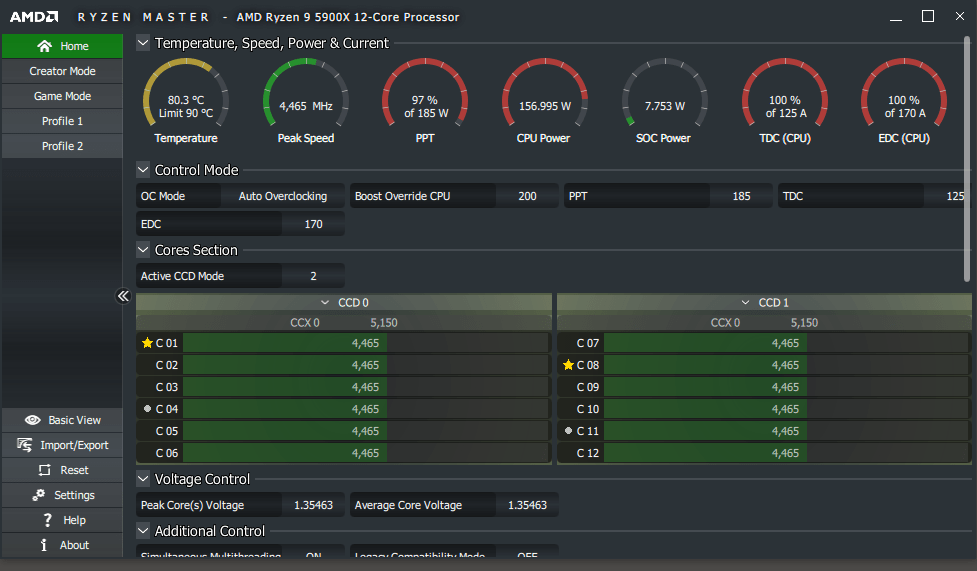Click the eye icon for Basic View
This screenshot has height=571, width=977.
[x=33, y=420]
